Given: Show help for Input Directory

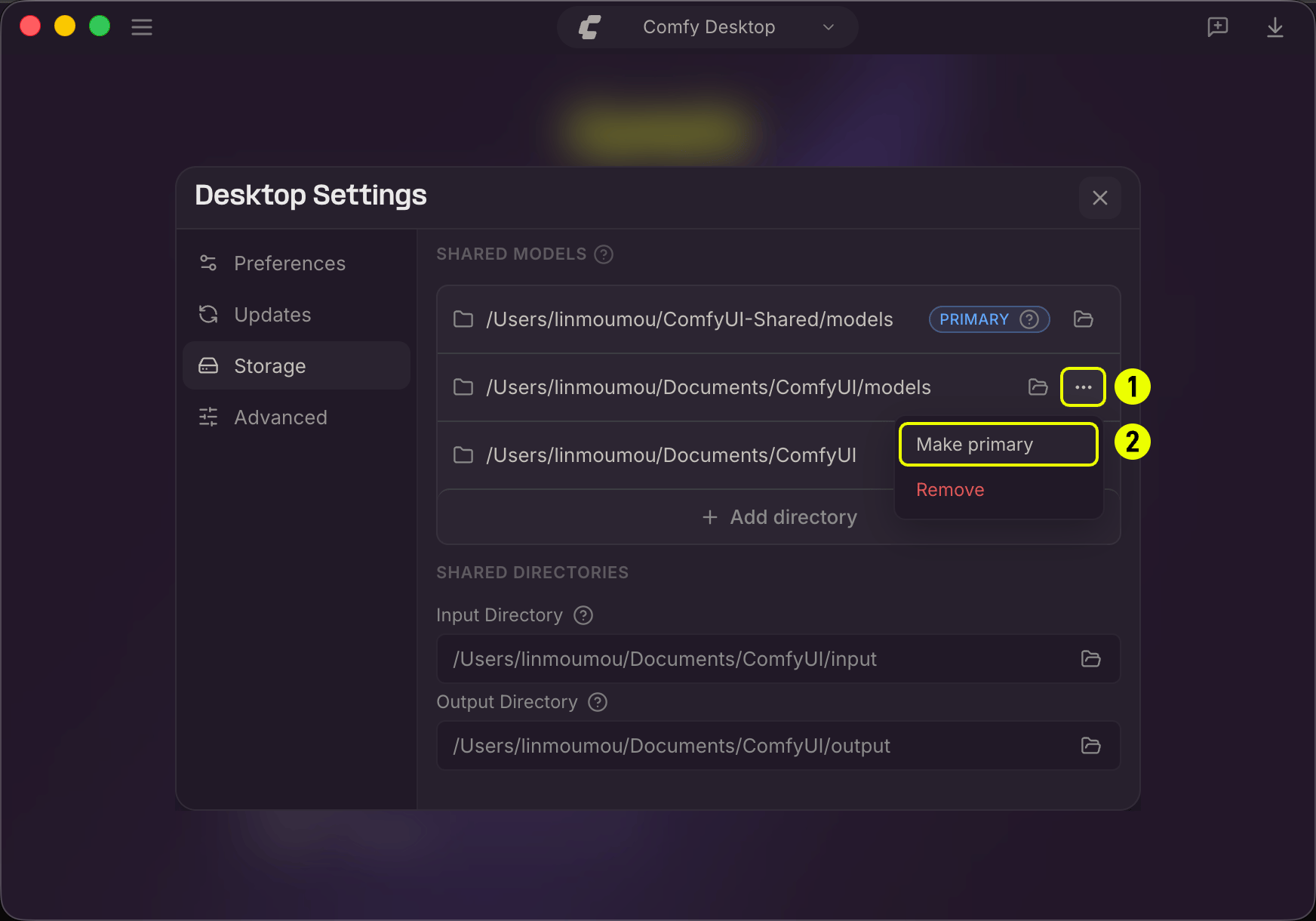Looking at the screenshot, I should click(x=583, y=615).
